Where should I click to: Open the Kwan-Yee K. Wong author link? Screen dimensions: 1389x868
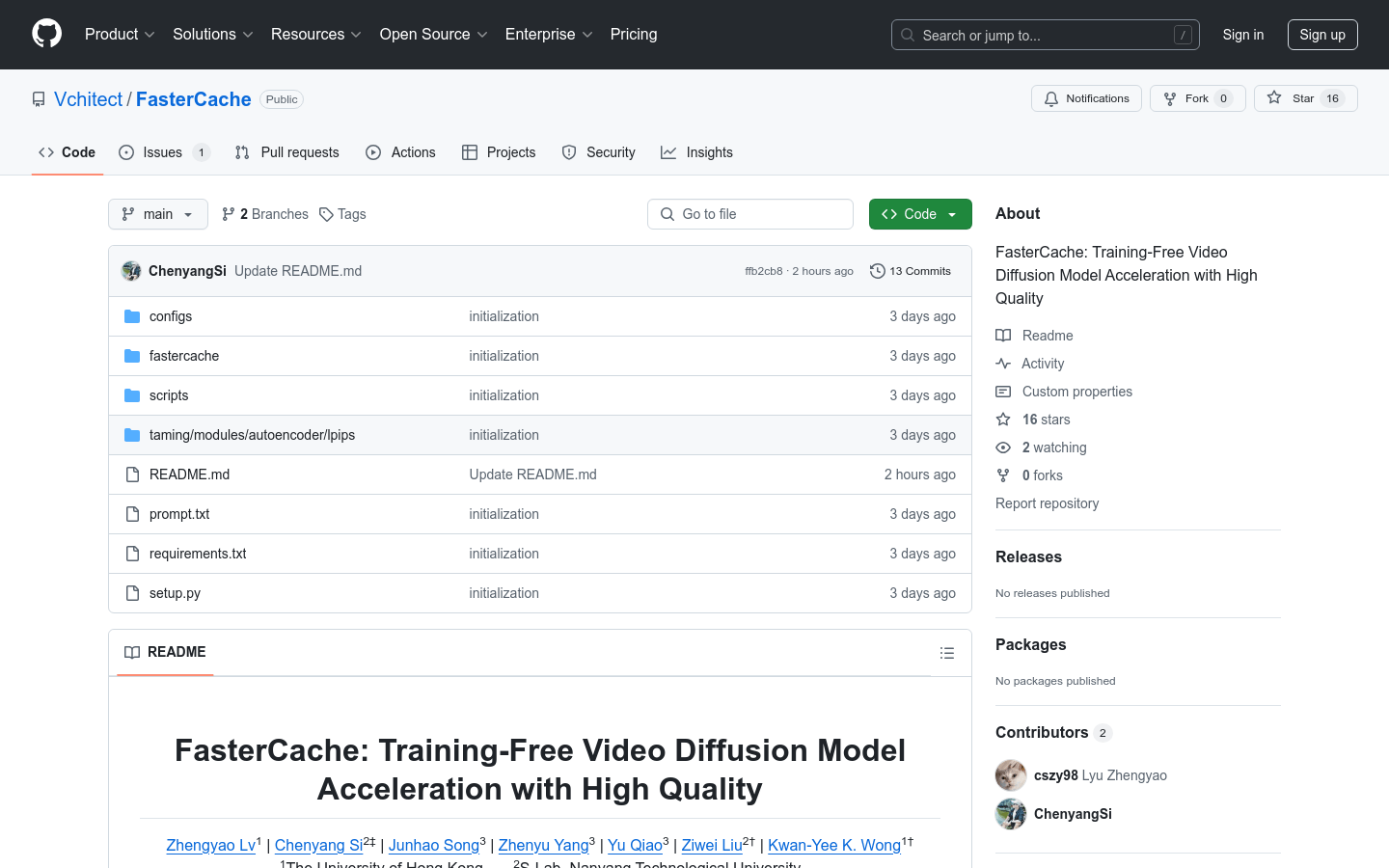tap(834, 845)
